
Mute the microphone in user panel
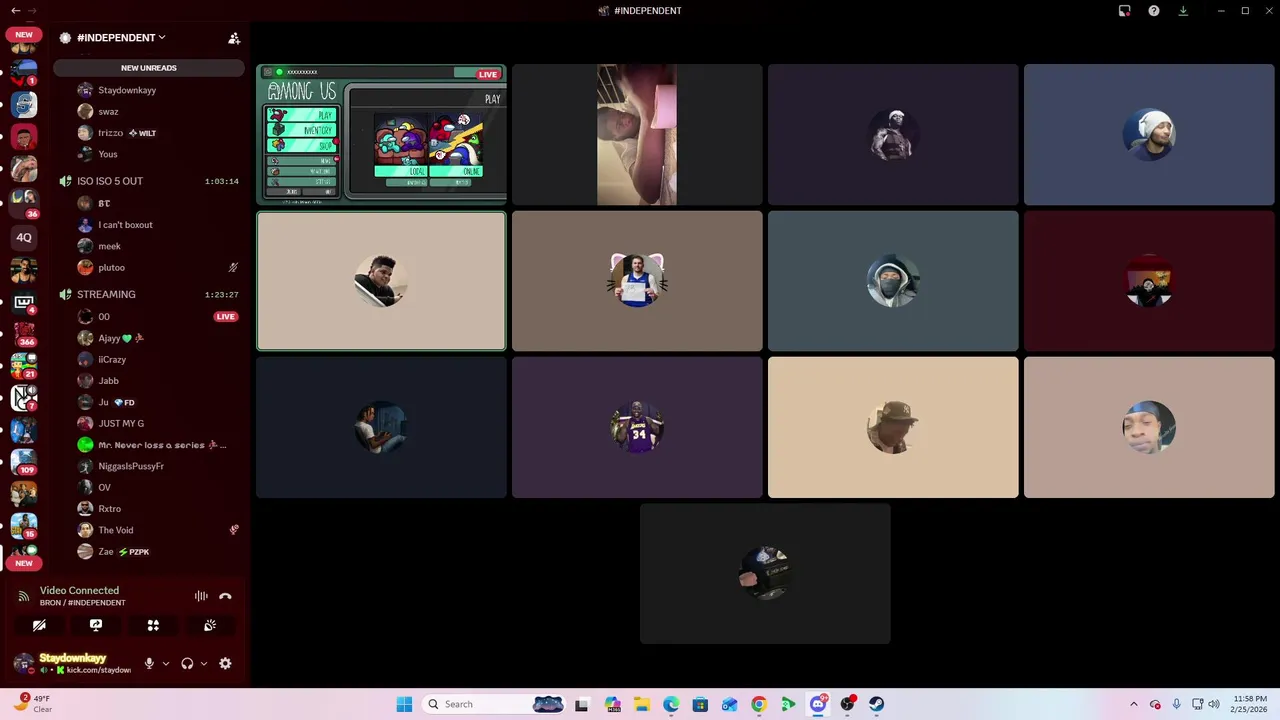click(x=149, y=663)
